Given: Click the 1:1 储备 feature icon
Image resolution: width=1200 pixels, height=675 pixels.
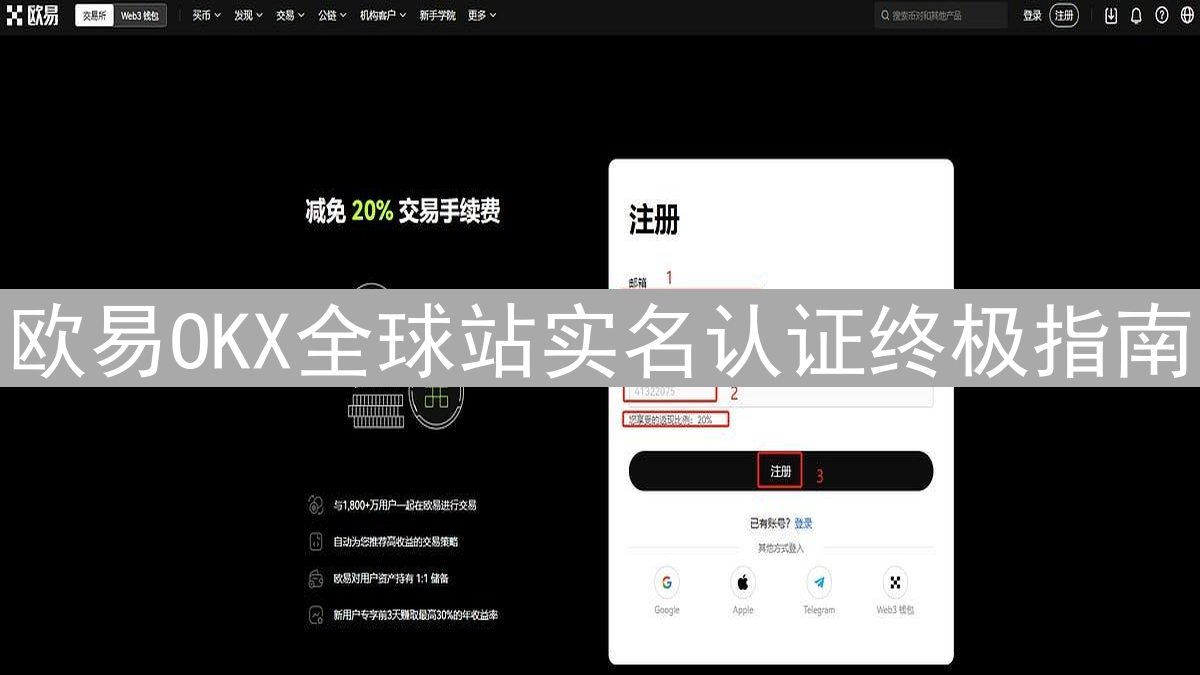Looking at the screenshot, I should [316, 578].
